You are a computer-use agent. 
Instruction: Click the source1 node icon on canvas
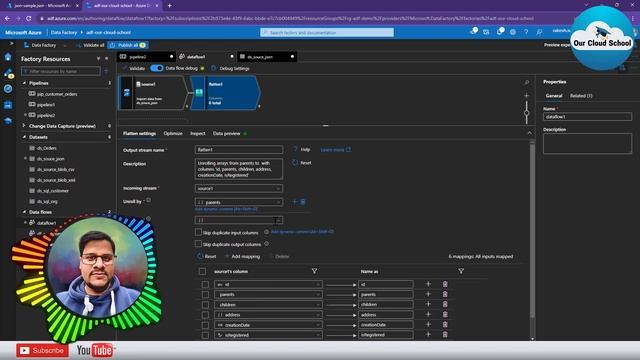127,93
